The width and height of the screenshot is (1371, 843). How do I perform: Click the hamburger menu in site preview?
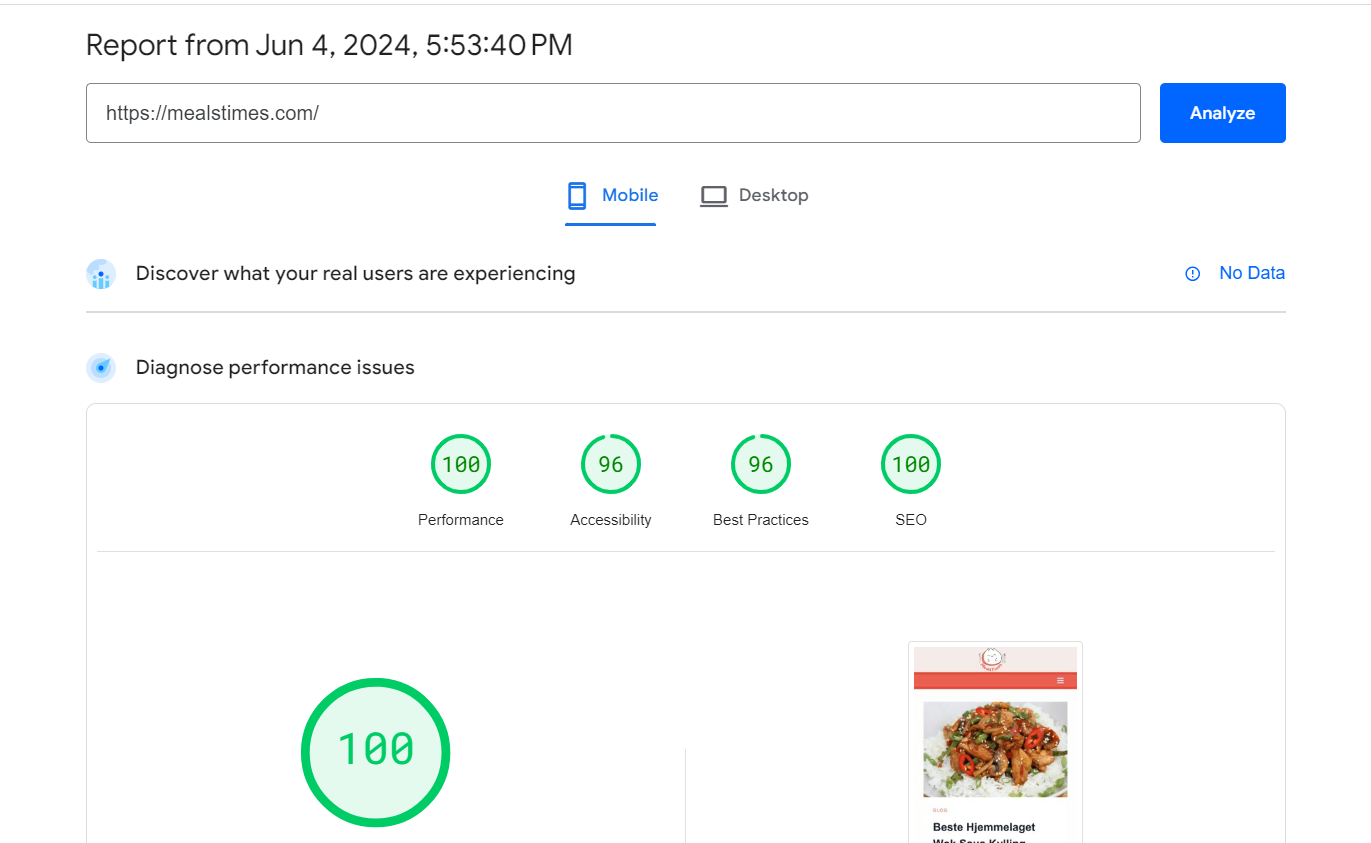pyautogui.click(x=1060, y=681)
